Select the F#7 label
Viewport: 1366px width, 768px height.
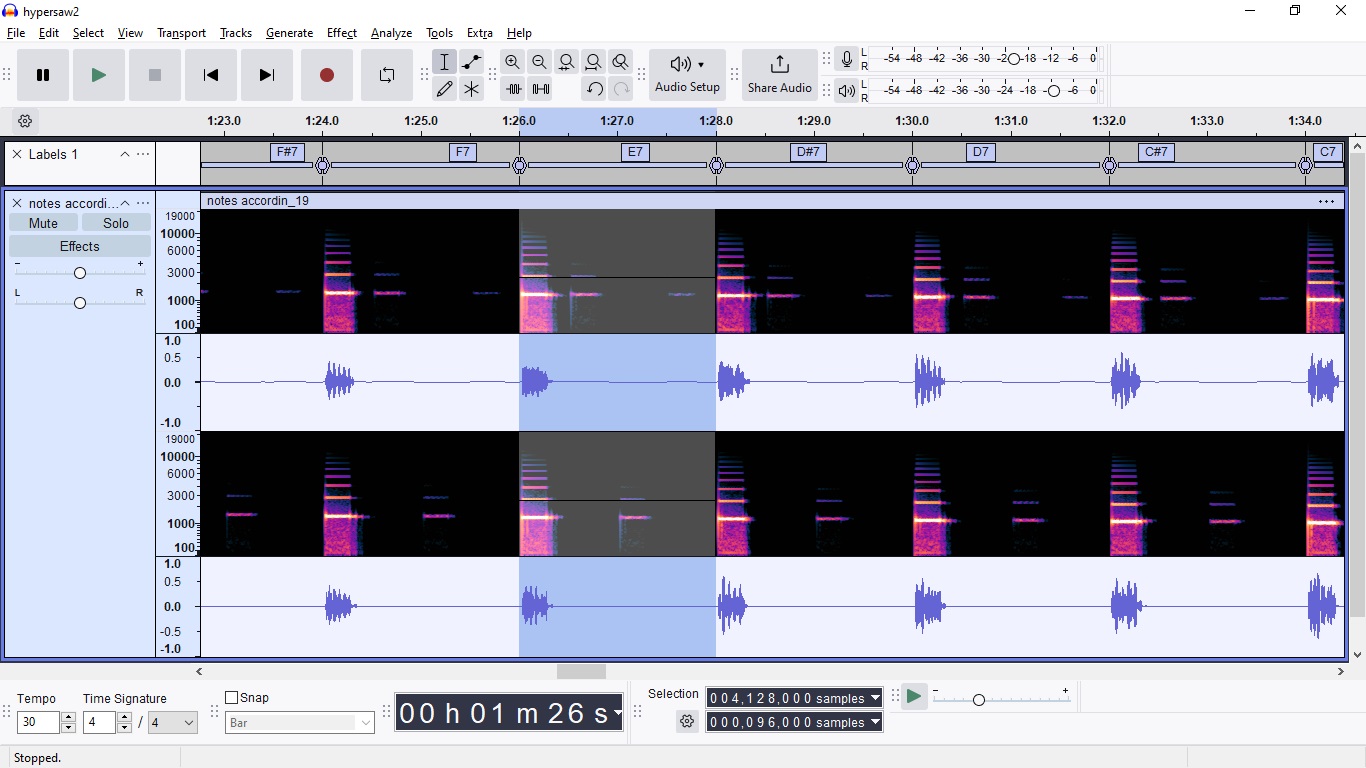pyautogui.click(x=287, y=152)
